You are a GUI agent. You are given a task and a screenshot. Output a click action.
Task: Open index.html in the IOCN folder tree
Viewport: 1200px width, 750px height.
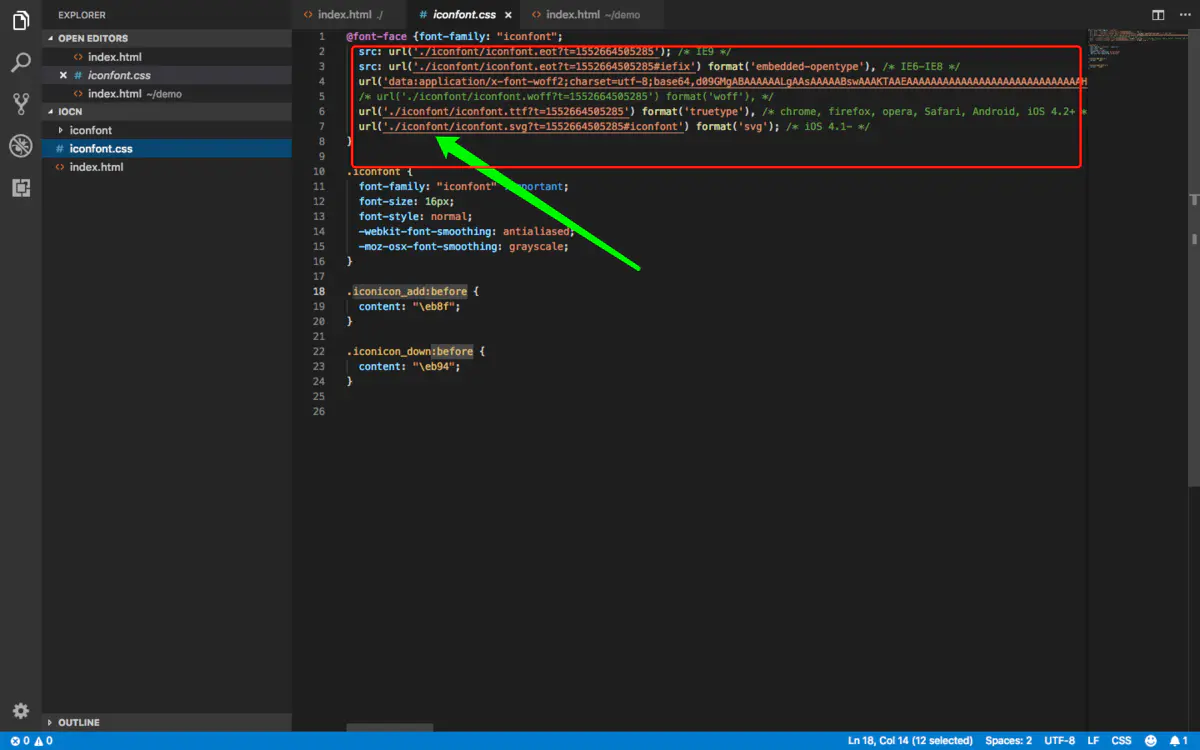pos(96,167)
